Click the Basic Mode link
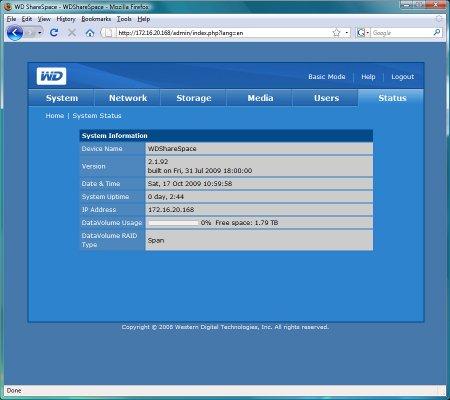The height and width of the screenshot is (400, 450). click(327, 77)
